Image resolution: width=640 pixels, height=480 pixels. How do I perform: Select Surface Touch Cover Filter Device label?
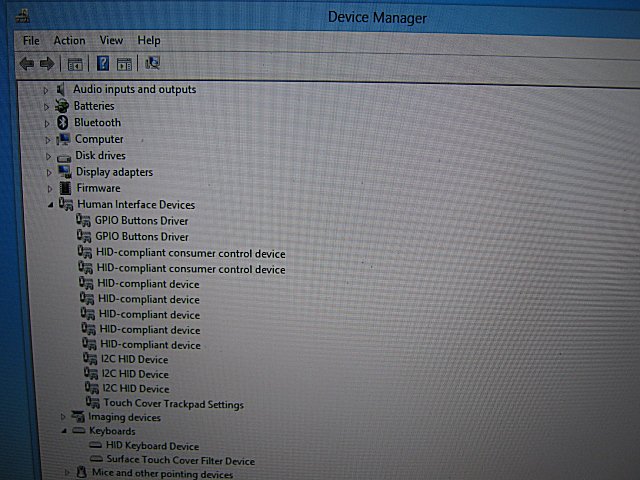point(180,460)
